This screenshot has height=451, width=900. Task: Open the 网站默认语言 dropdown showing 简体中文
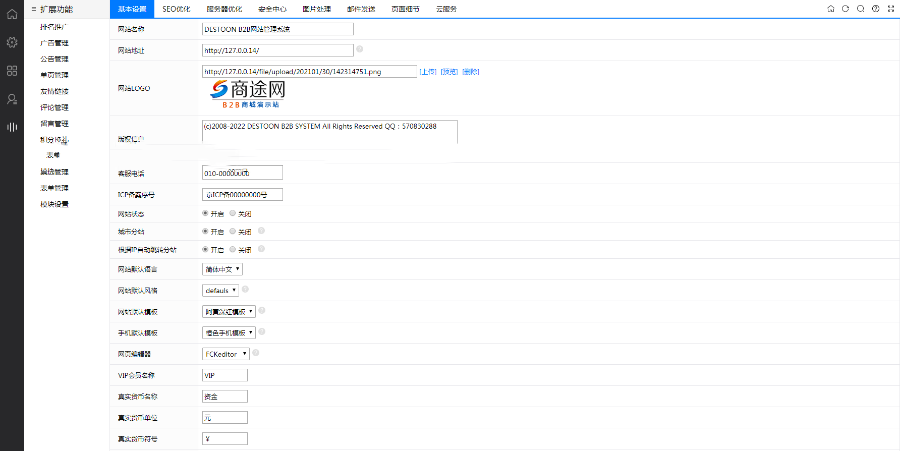pos(223,269)
